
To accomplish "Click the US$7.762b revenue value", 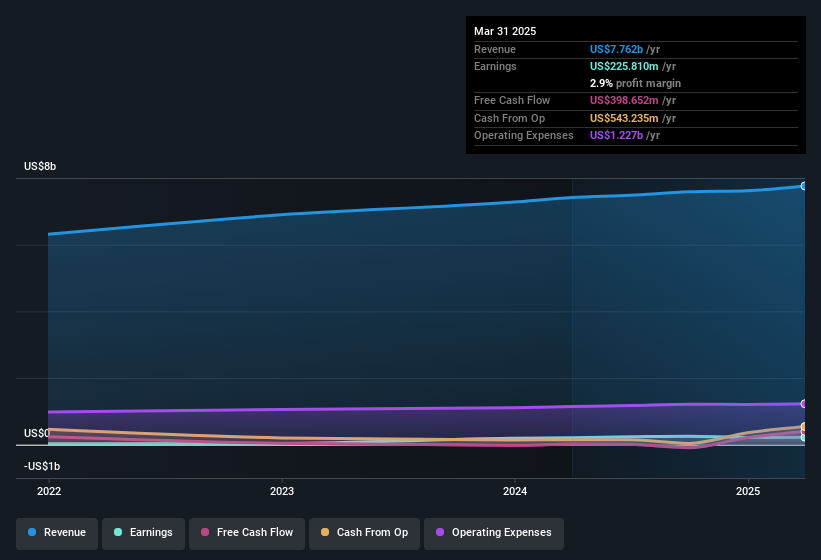I will point(616,49).
